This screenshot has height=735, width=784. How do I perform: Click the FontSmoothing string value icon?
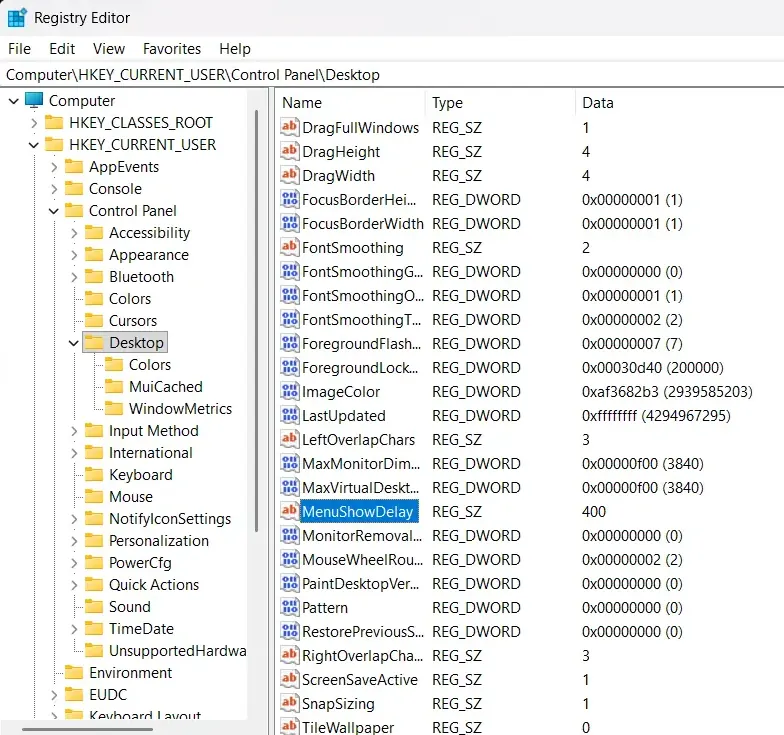tap(290, 247)
